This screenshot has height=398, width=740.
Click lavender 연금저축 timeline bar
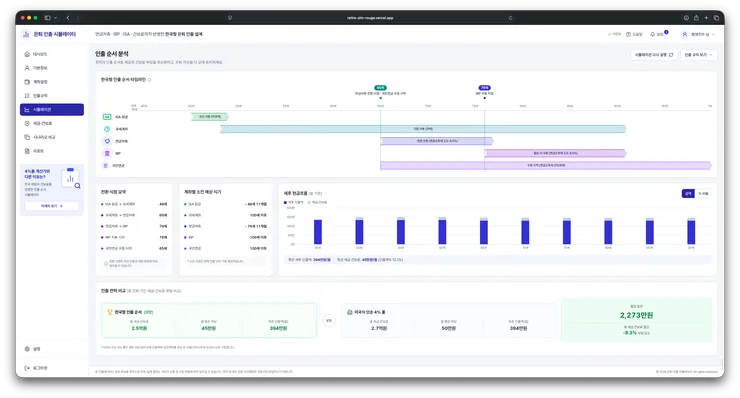[437, 141]
